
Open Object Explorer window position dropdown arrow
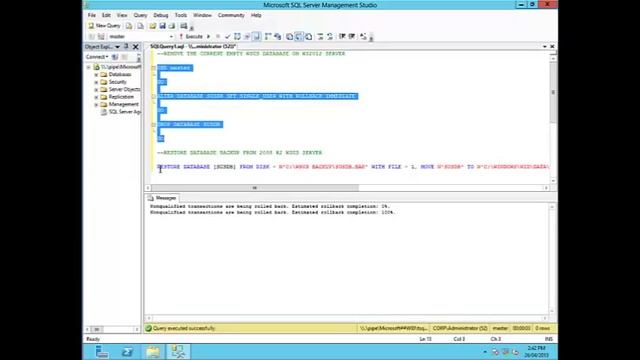pyautogui.click(x=118, y=47)
